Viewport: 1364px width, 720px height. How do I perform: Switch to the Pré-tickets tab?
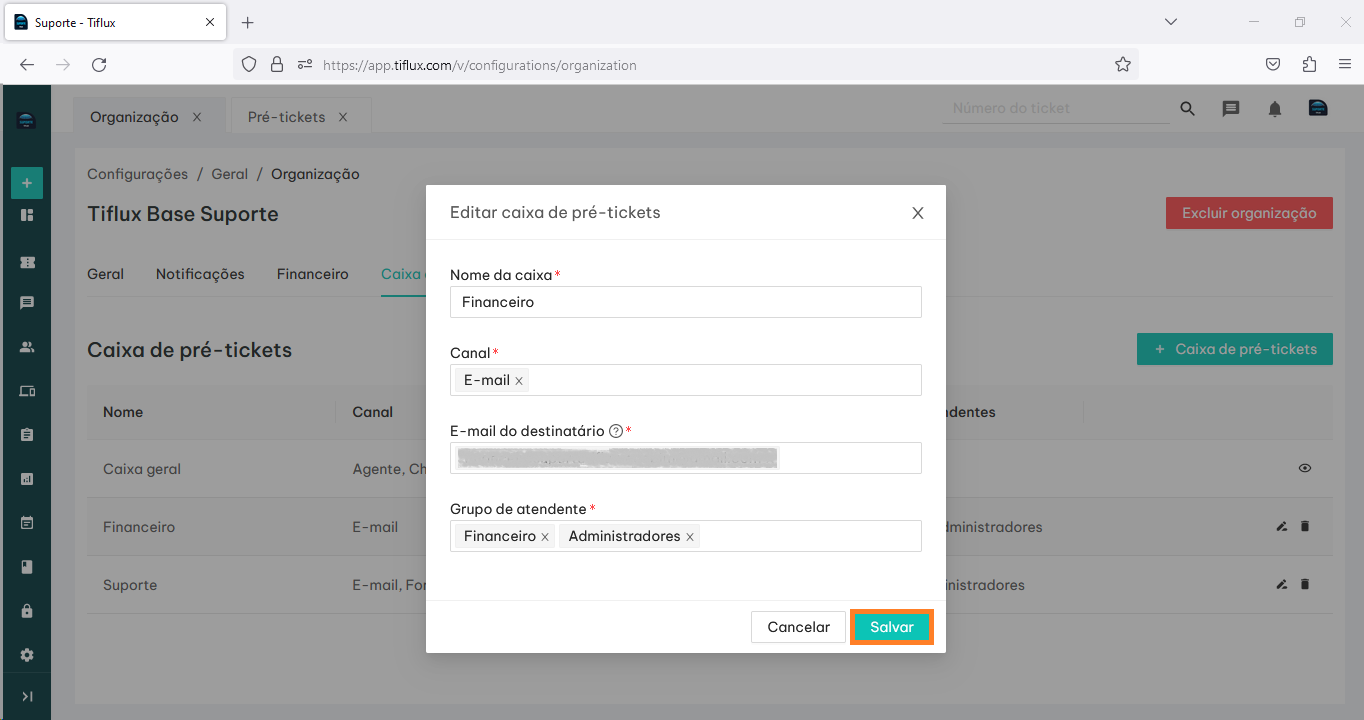[287, 117]
